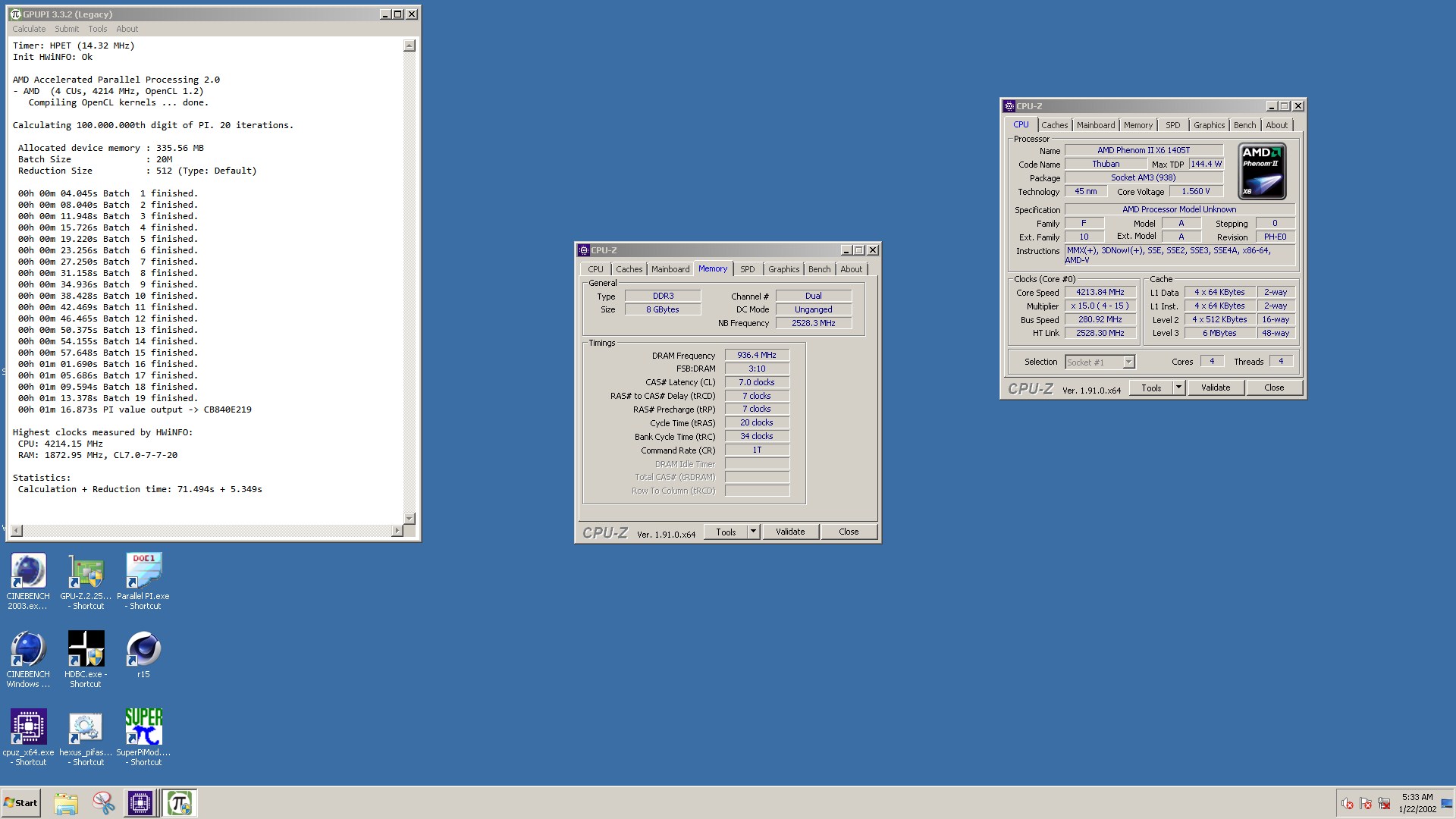Open Graphics tab in memory CPU-Z window
The image size is (1456, 819).
784,269
